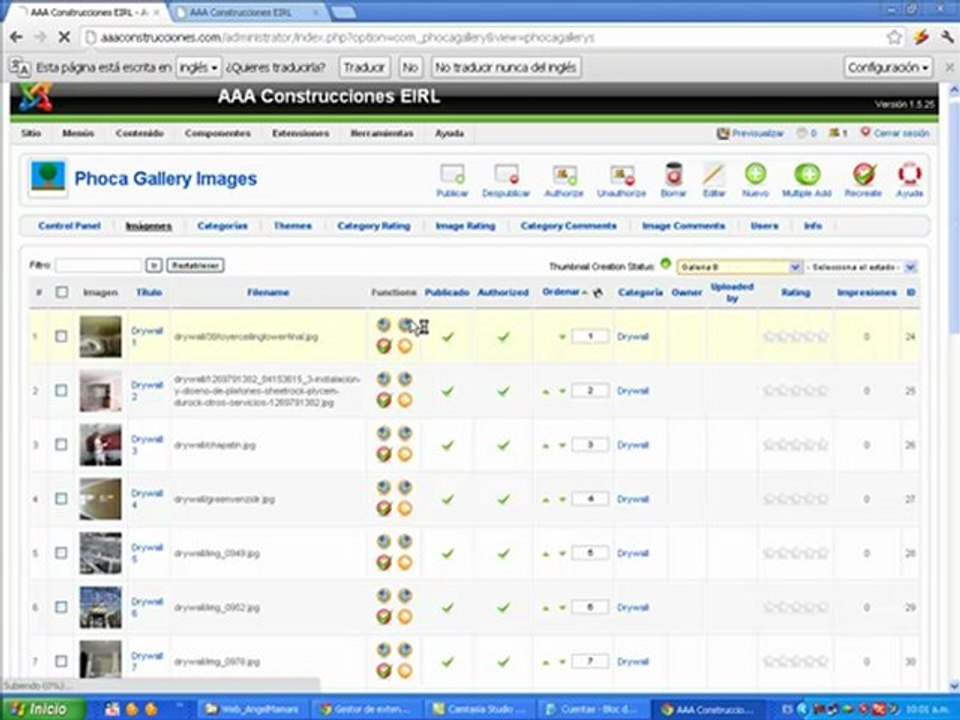
Task: Click orange function icon in Drywall 2 row
Action: tap(405, 400)
